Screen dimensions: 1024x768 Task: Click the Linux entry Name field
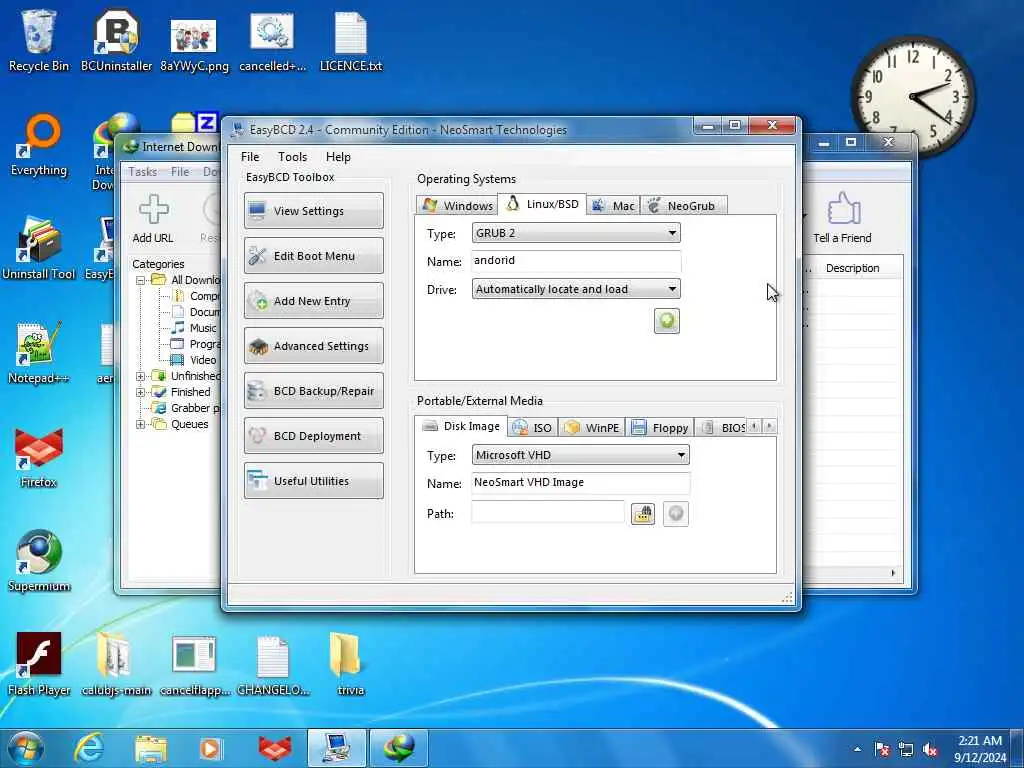(576, 261)
